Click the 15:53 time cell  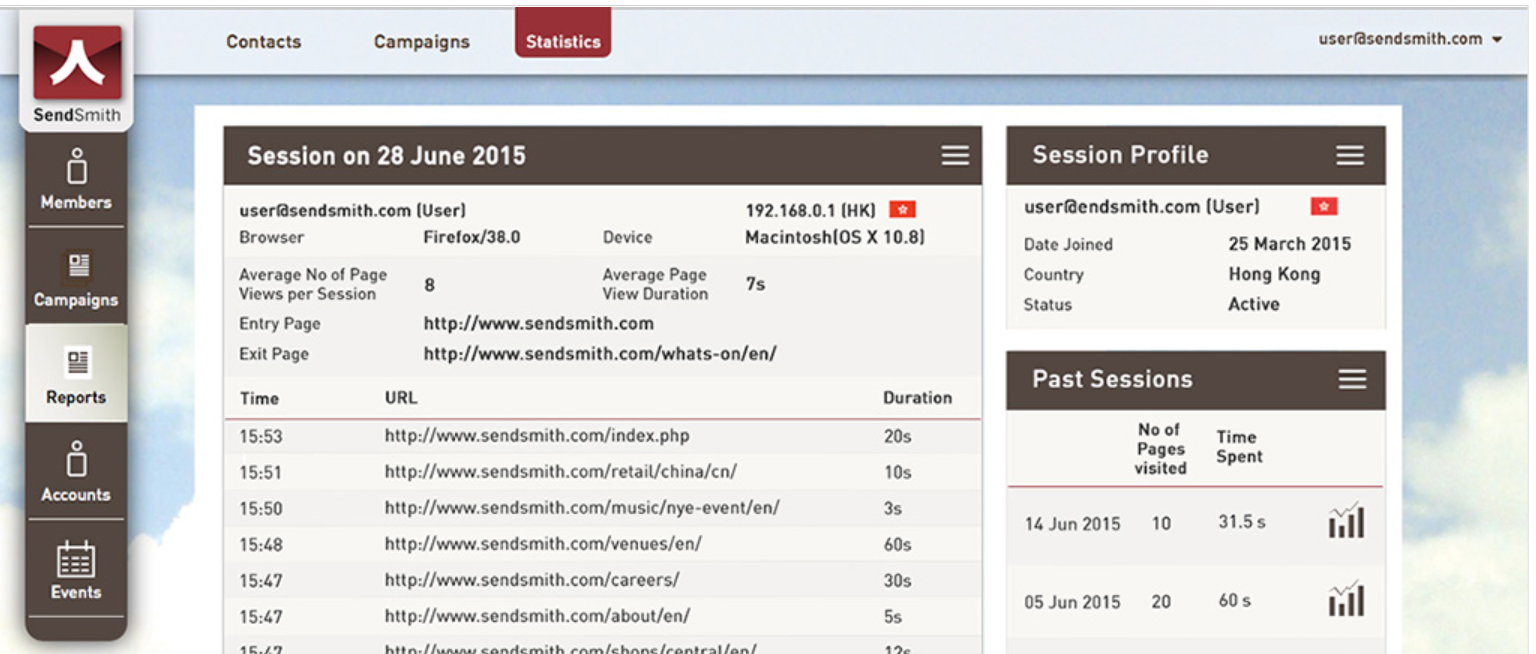tap(260, 436)
